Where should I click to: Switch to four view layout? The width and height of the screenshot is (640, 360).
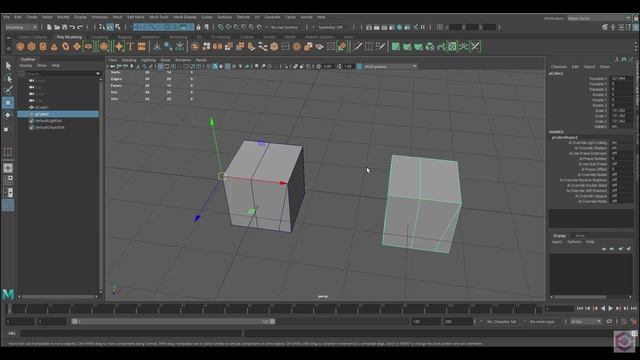(x=8, y=180)
